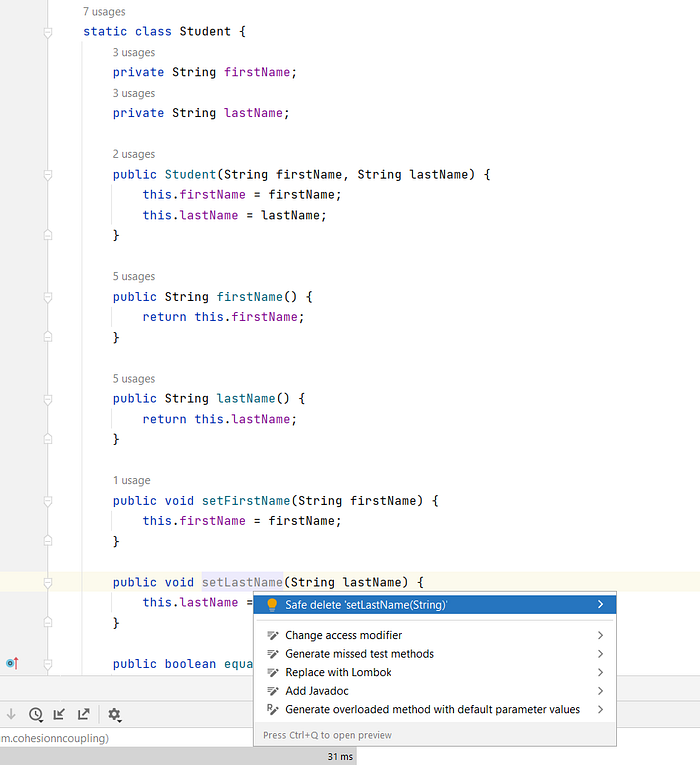700x765 pixels.
Task: Collapse the lastName() getter fold marker
Action: 48,400
